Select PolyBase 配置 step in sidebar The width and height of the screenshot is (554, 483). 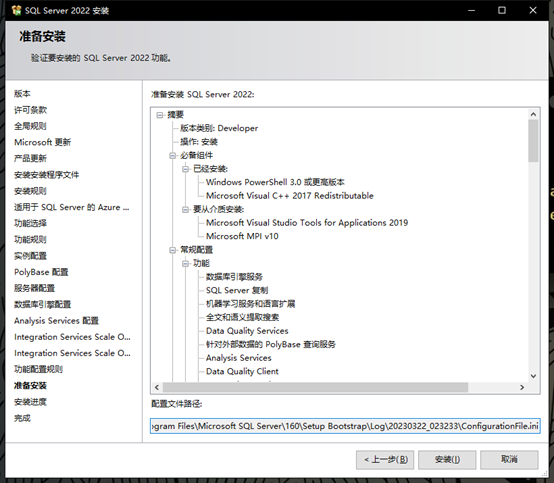[41, 272]
